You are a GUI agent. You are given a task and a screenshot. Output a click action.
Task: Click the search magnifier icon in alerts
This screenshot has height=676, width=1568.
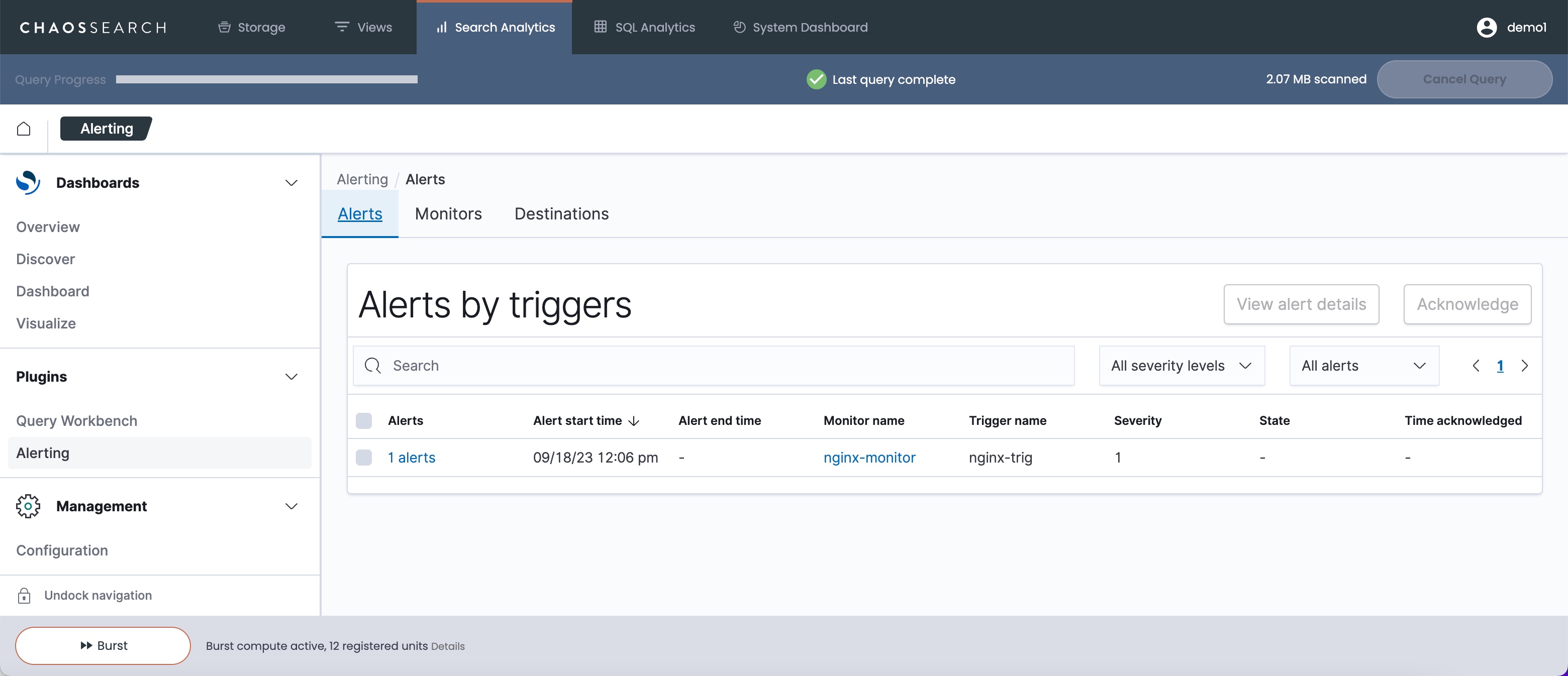pyautogui.click(x=372, y=366)
